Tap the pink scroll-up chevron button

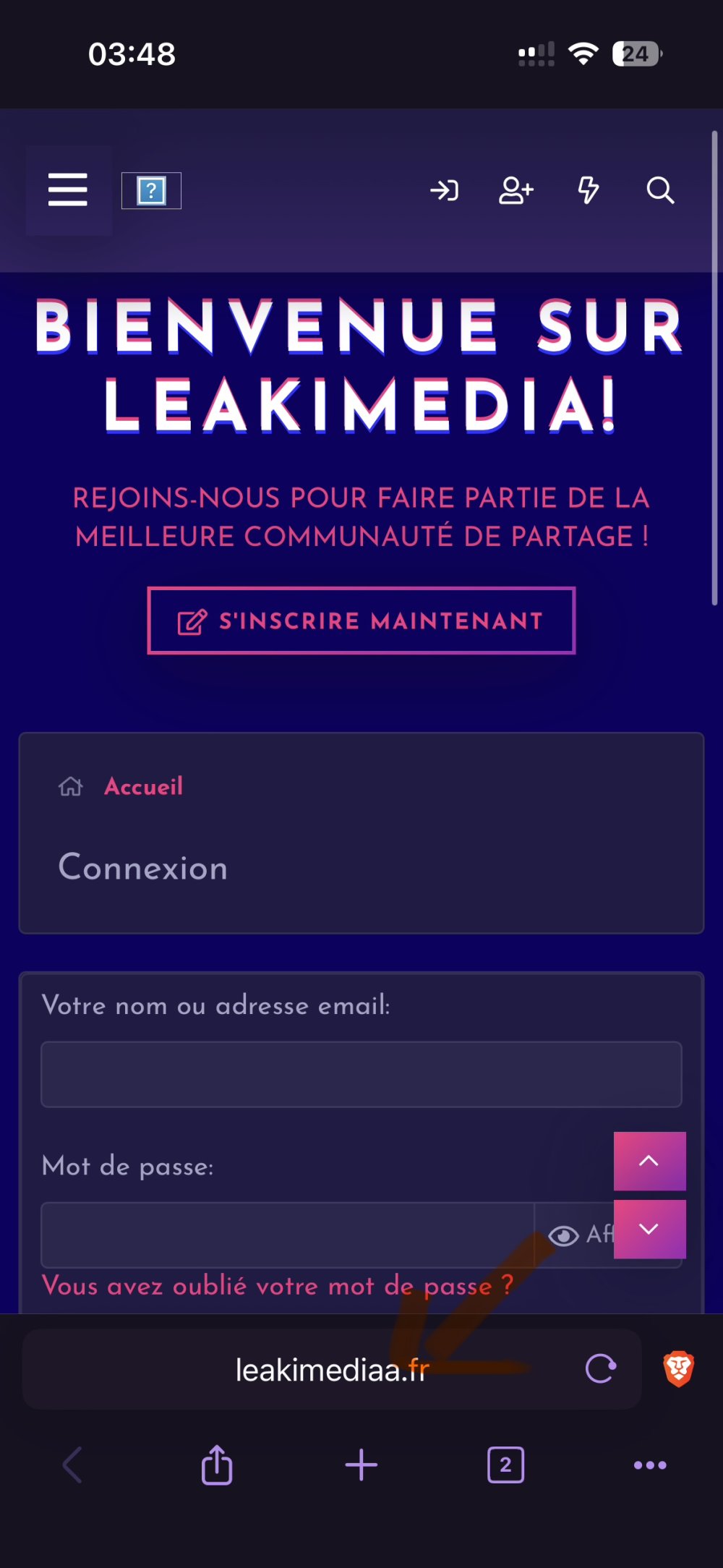point(649,1161)
